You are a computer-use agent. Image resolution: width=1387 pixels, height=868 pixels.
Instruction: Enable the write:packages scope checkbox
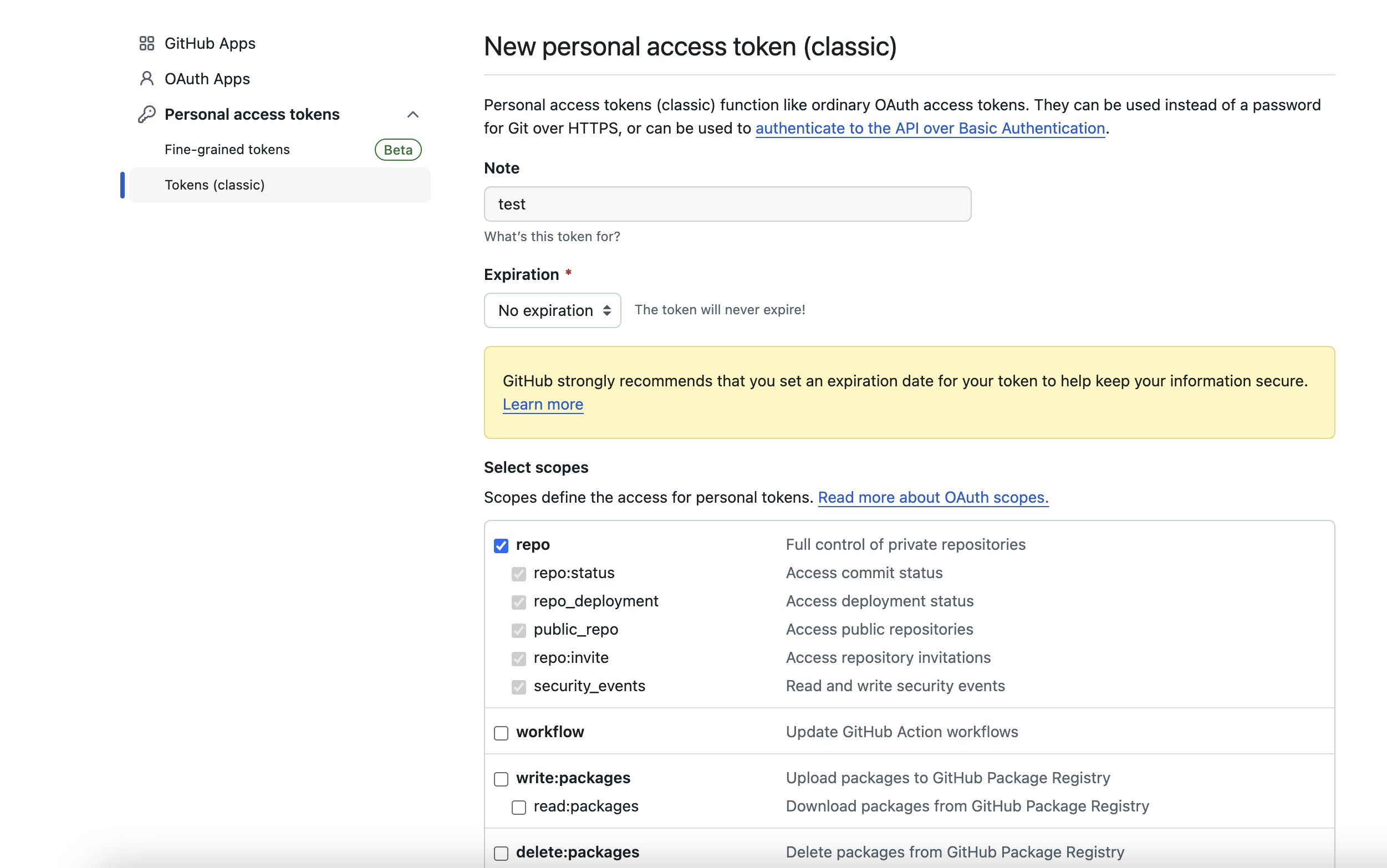(x=501, y=779)
